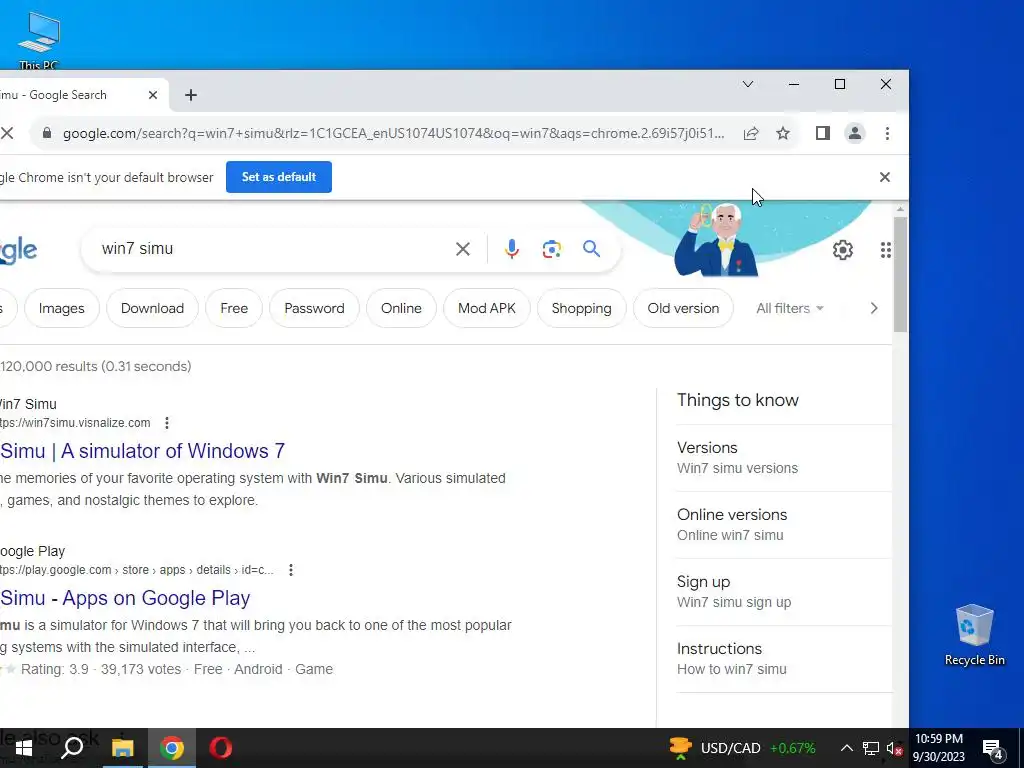Open Versions in Things to know
This screenshot has height=768, width=1024.
(x=784, y=458)
